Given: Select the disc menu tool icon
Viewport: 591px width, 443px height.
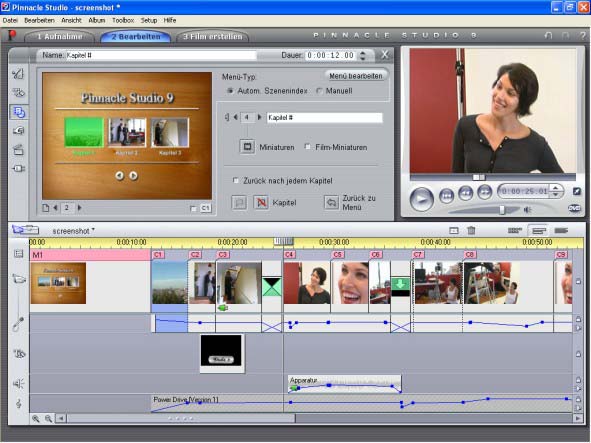Looking at the screenshot, I should point(18,112).
